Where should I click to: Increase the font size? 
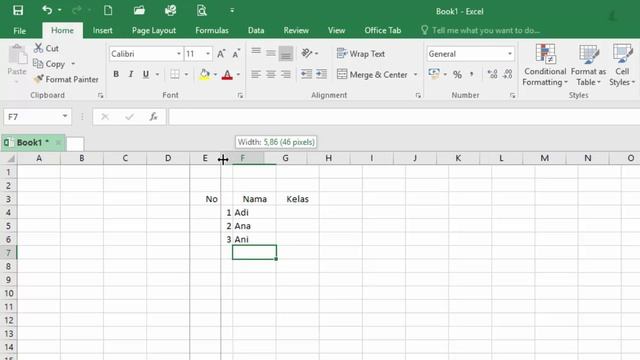click(221, 54)
